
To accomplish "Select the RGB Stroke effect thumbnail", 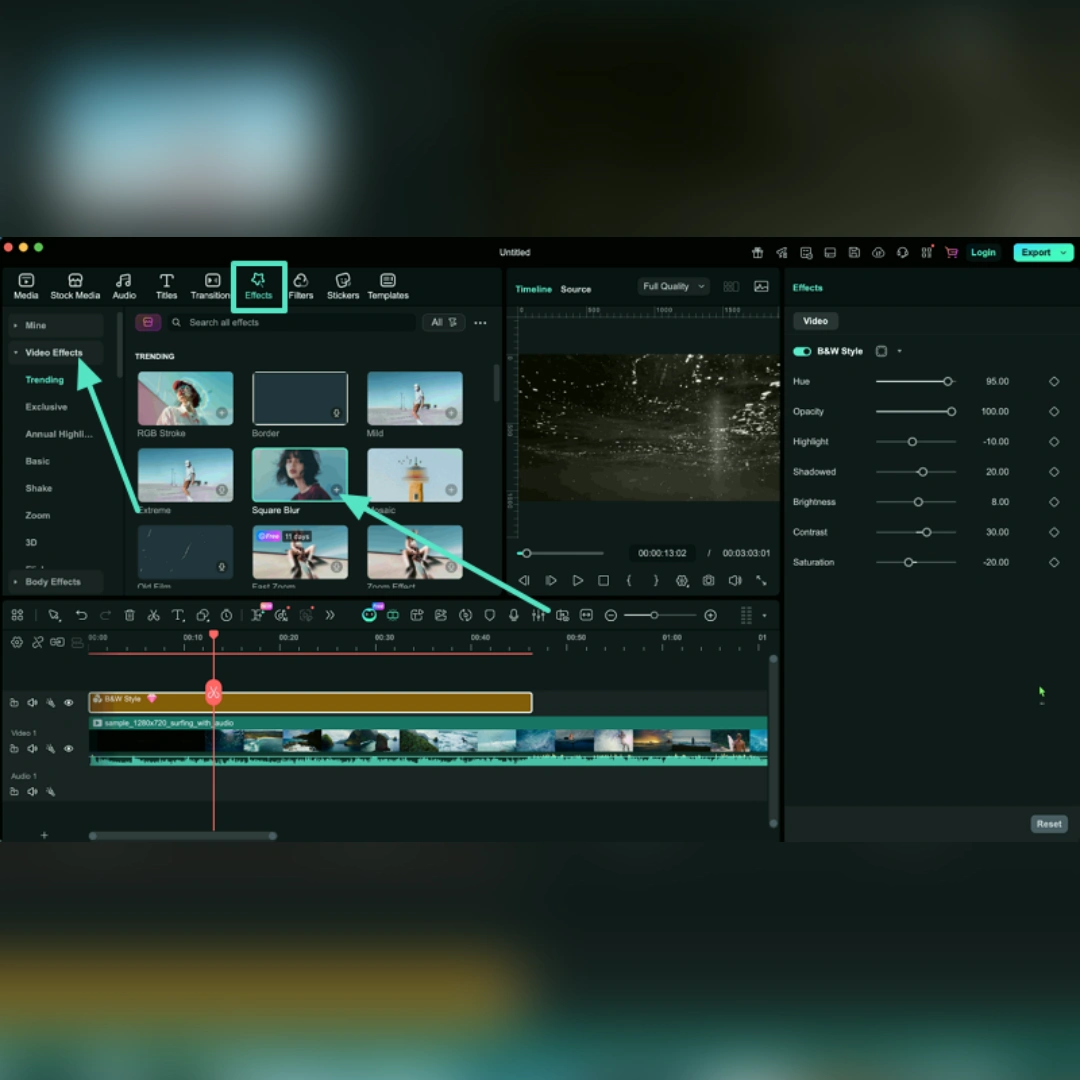I will coord(185,398).
